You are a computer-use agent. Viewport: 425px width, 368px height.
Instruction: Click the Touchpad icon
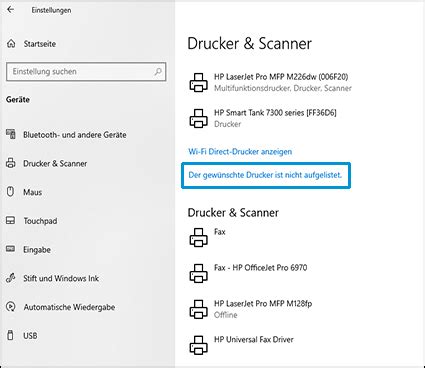(11, 220)
